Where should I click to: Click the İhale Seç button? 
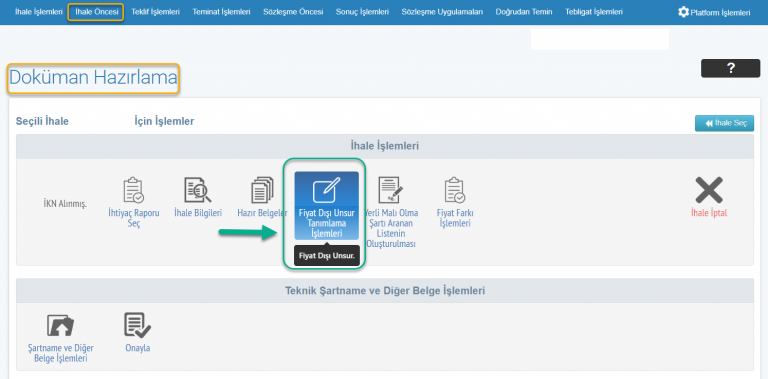tap(724, 123)
